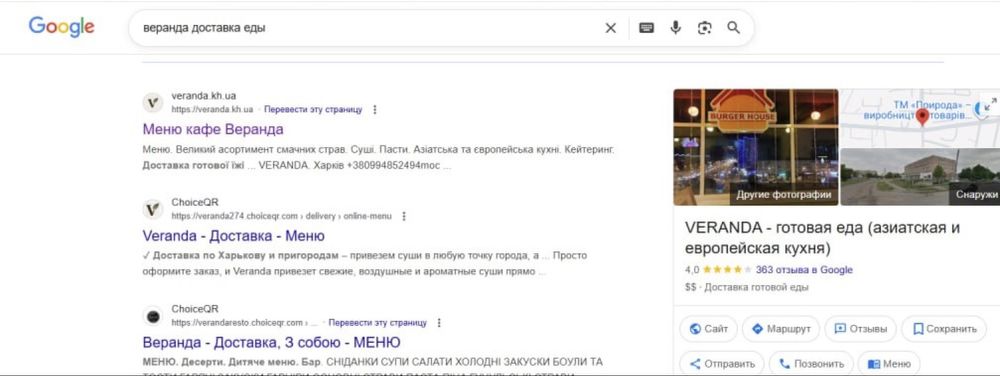Open 'Другие фотографии' photo thumbnail
Screen dimensions: 1000x376
tap(756, 147)
